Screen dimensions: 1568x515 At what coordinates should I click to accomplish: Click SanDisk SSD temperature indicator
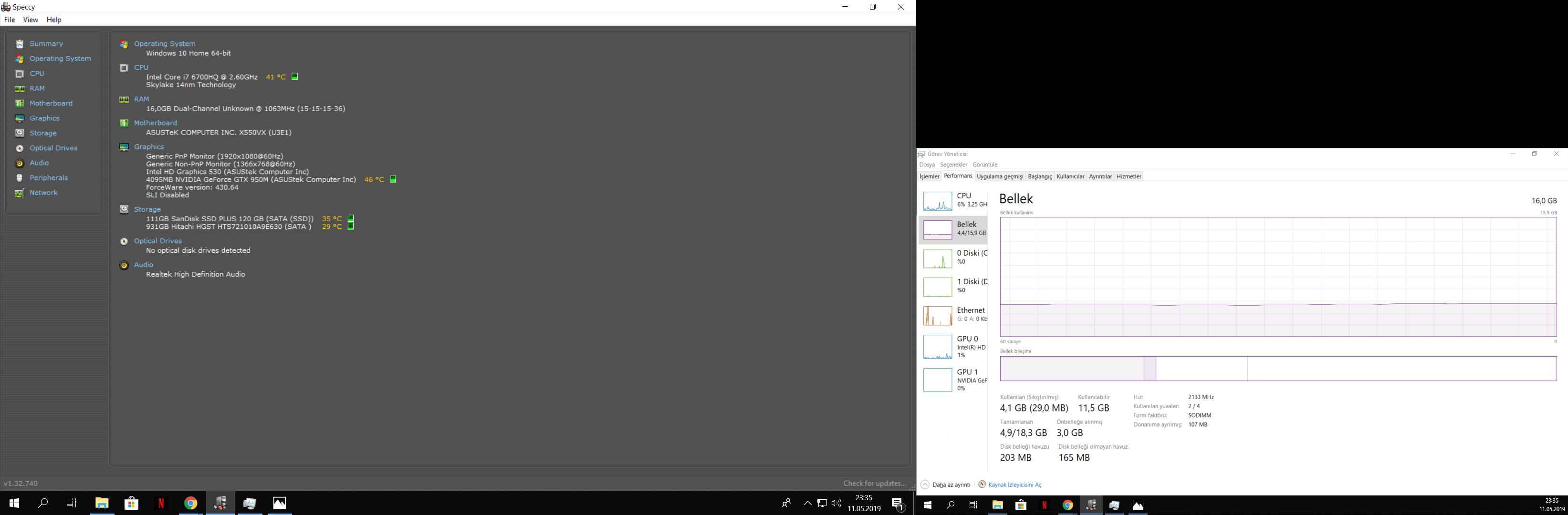tap(351, 218)
